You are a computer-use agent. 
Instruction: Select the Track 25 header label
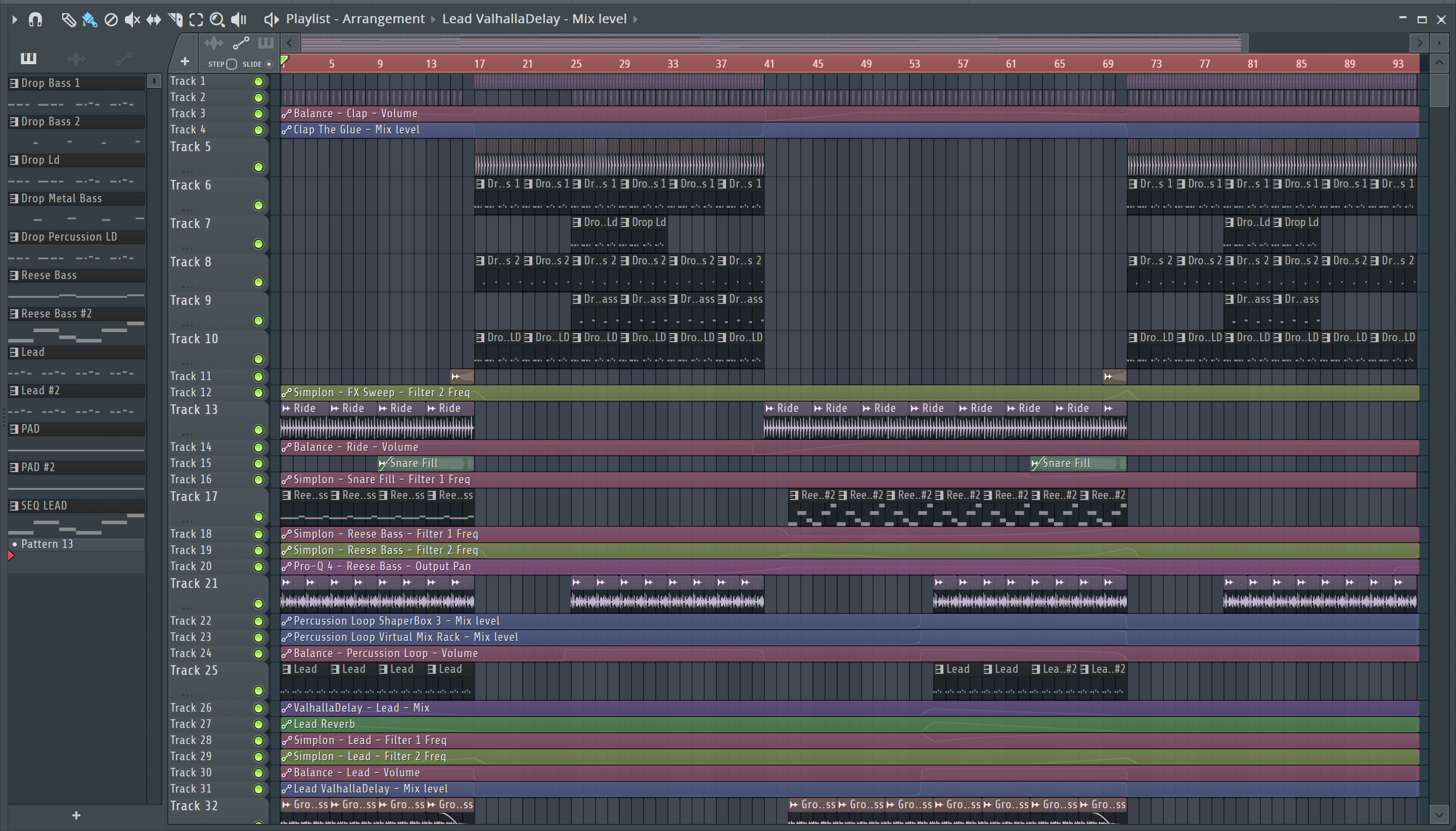[x=194, y=671]
